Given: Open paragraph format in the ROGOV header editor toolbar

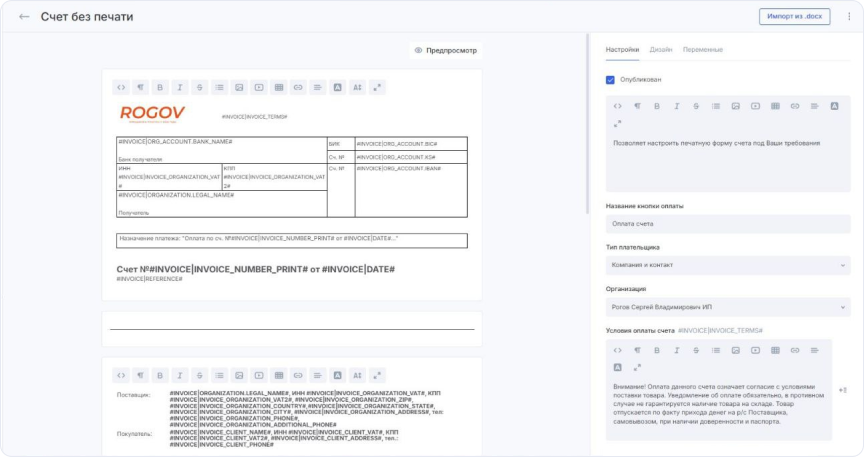Looking at the screenshot, I should pos(141,87).
